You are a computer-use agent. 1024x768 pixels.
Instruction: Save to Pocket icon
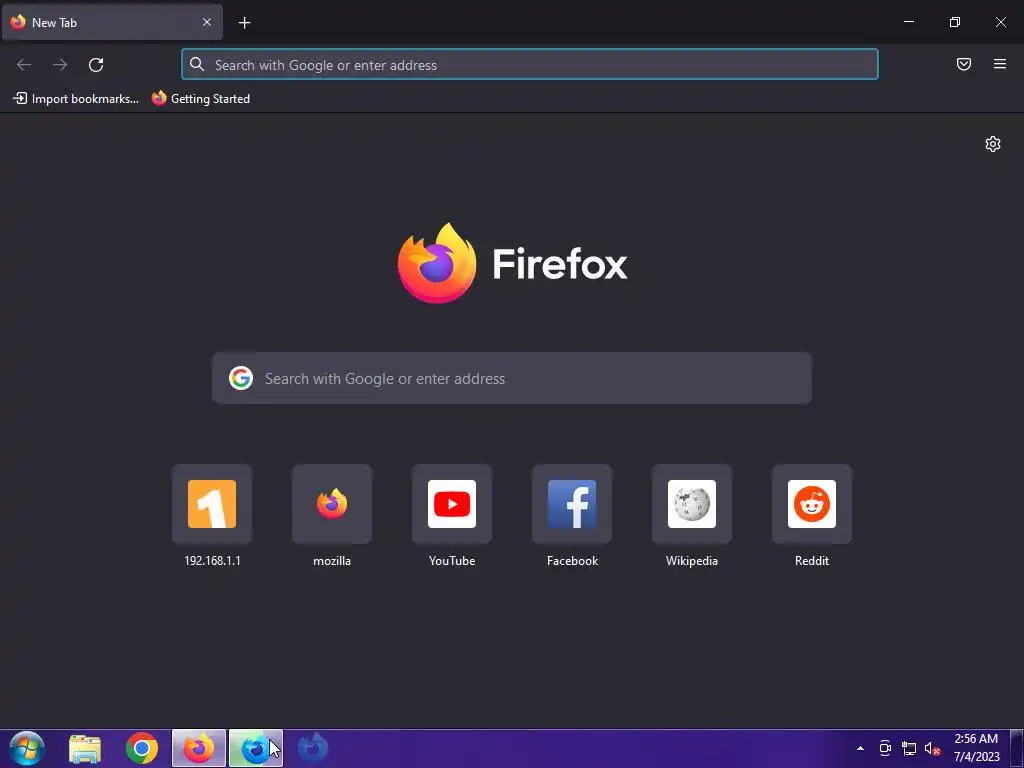pyautogui.click(x=964, y=64)
